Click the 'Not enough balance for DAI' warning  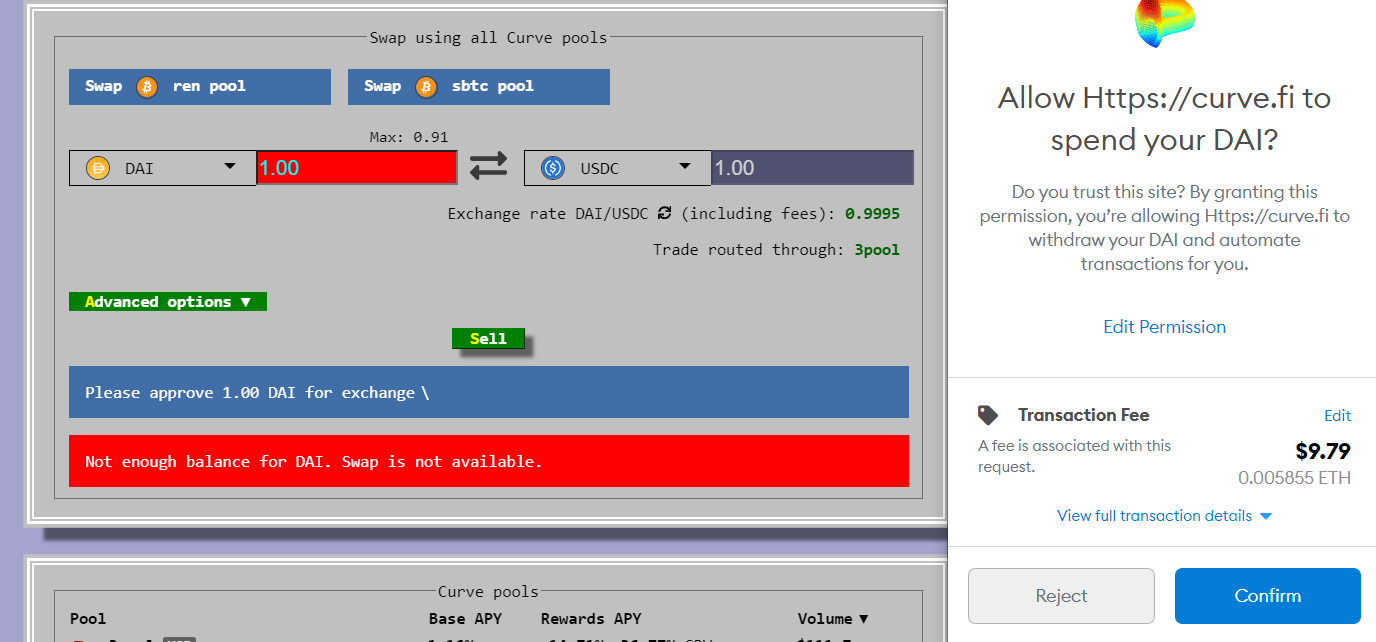pyautogui.click(x=489, y=461)
